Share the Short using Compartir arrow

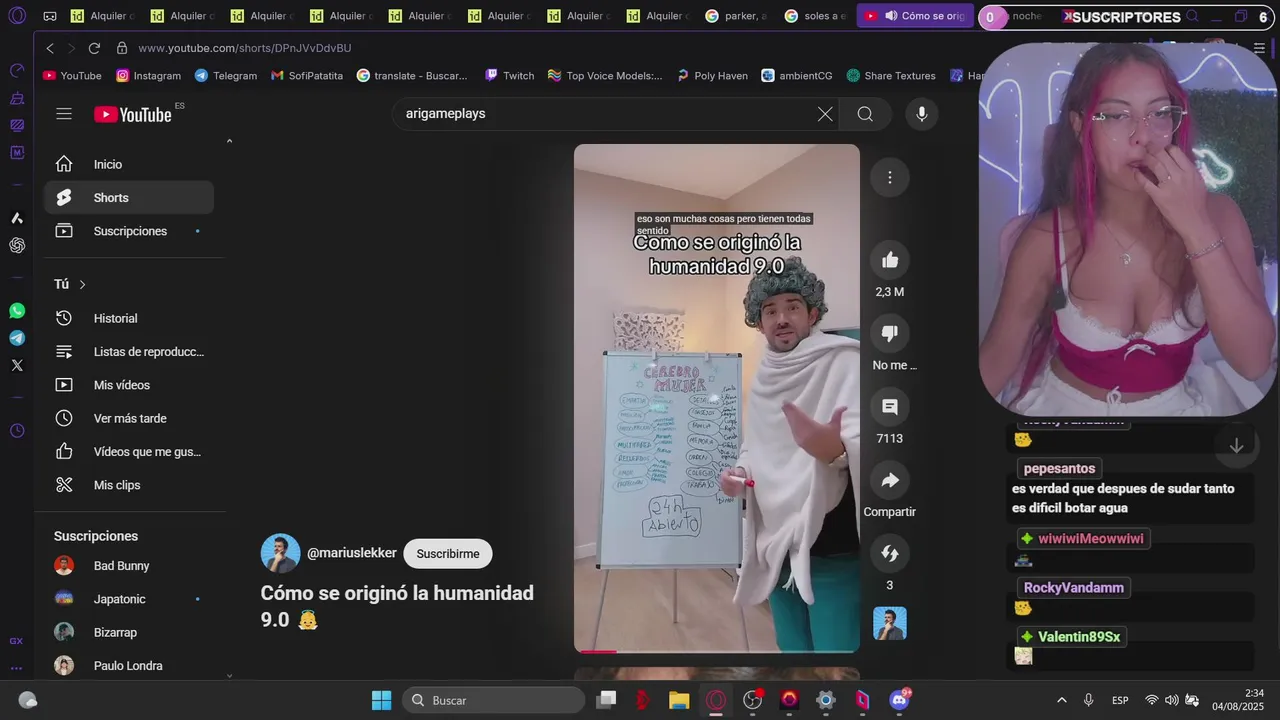click(890, 481)
